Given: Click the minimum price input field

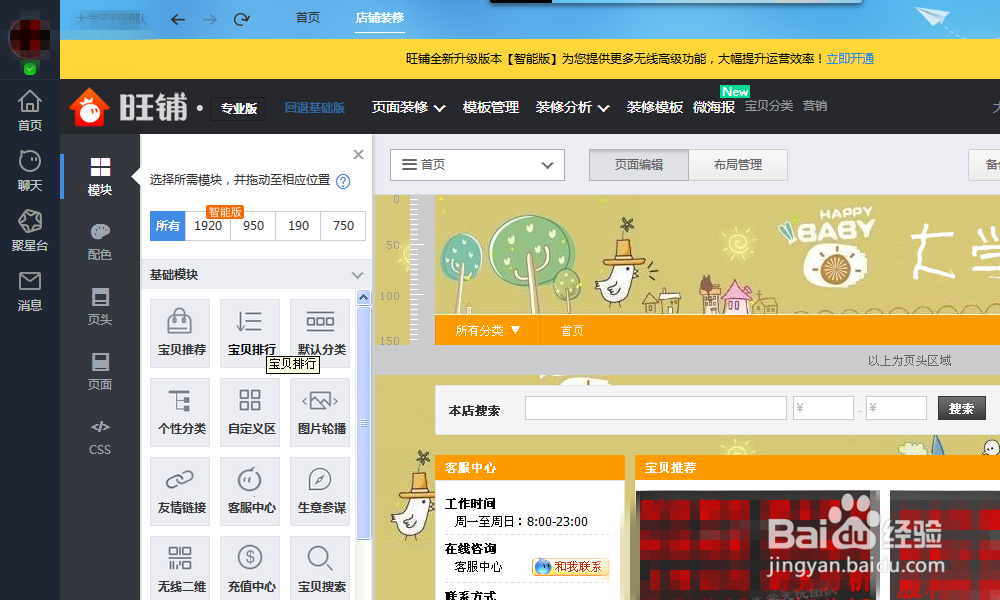Looking at the screenshot, I should pyautogui.click(x=823, y=408).
